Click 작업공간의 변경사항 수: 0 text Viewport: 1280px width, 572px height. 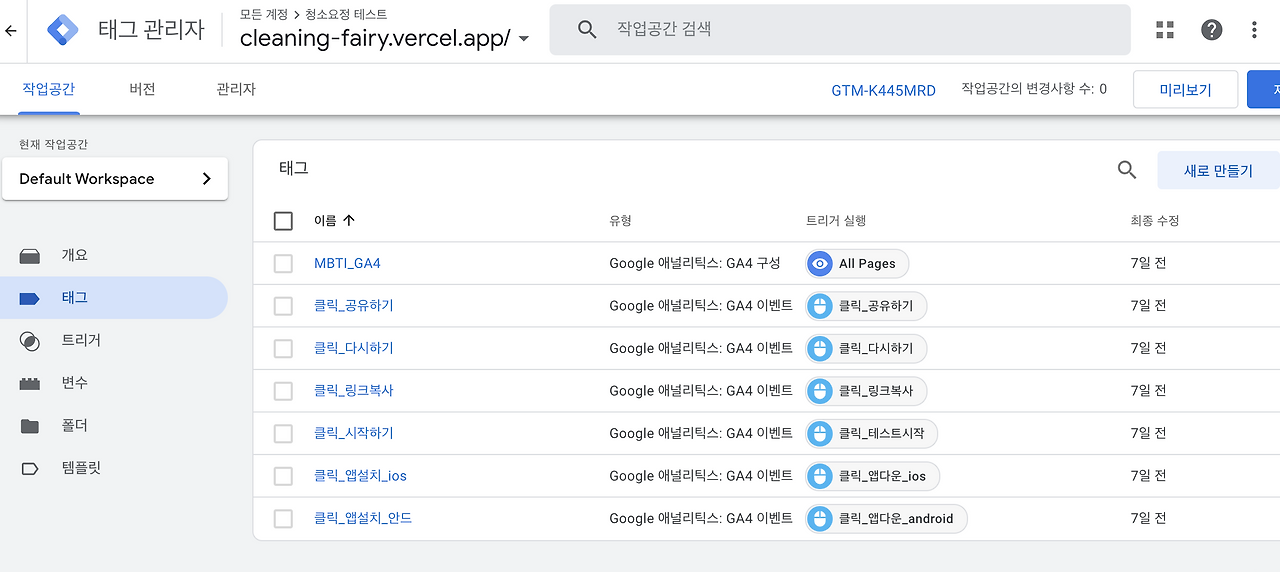1034,89
